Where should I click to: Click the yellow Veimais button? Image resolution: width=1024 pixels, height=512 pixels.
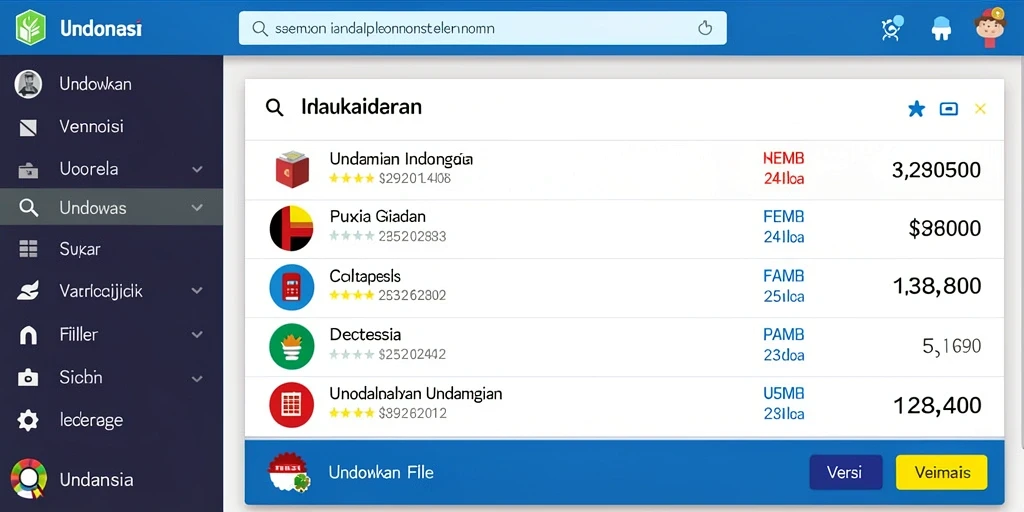(942, 472)
